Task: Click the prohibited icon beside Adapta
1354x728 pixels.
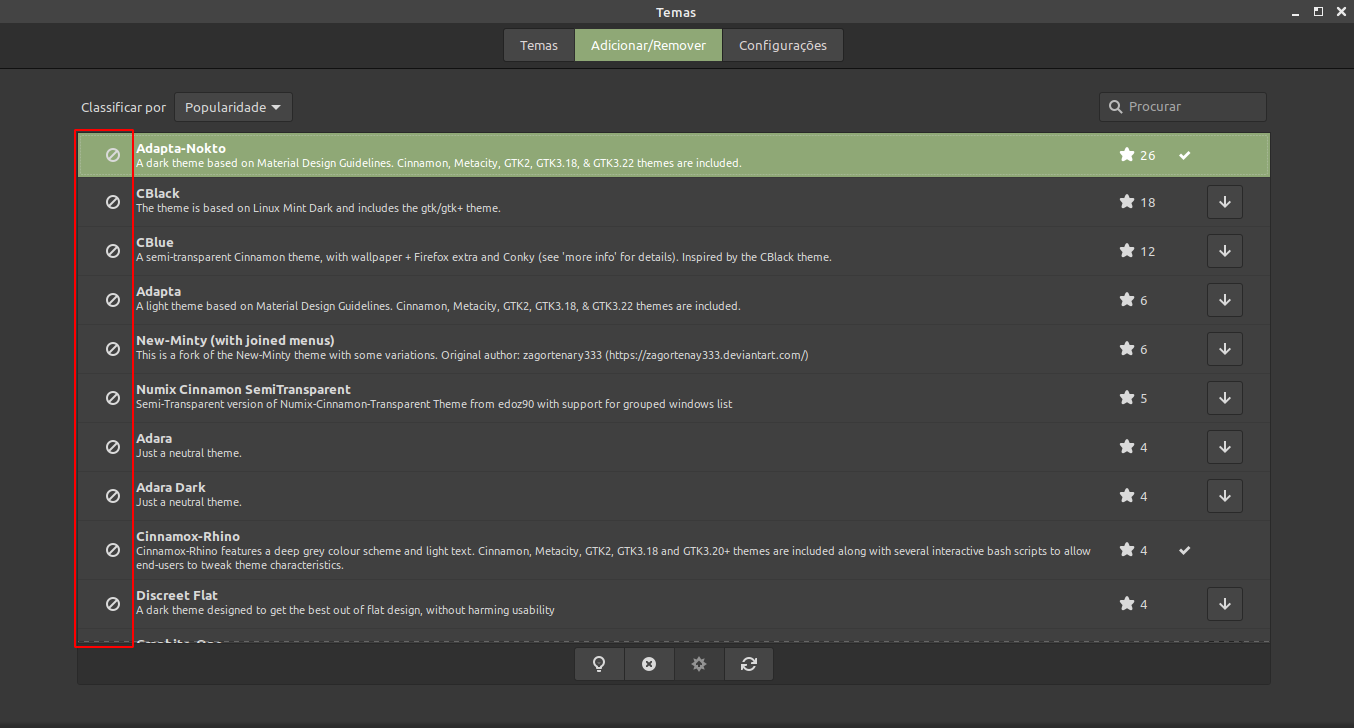Action: [x=113, y=300]
